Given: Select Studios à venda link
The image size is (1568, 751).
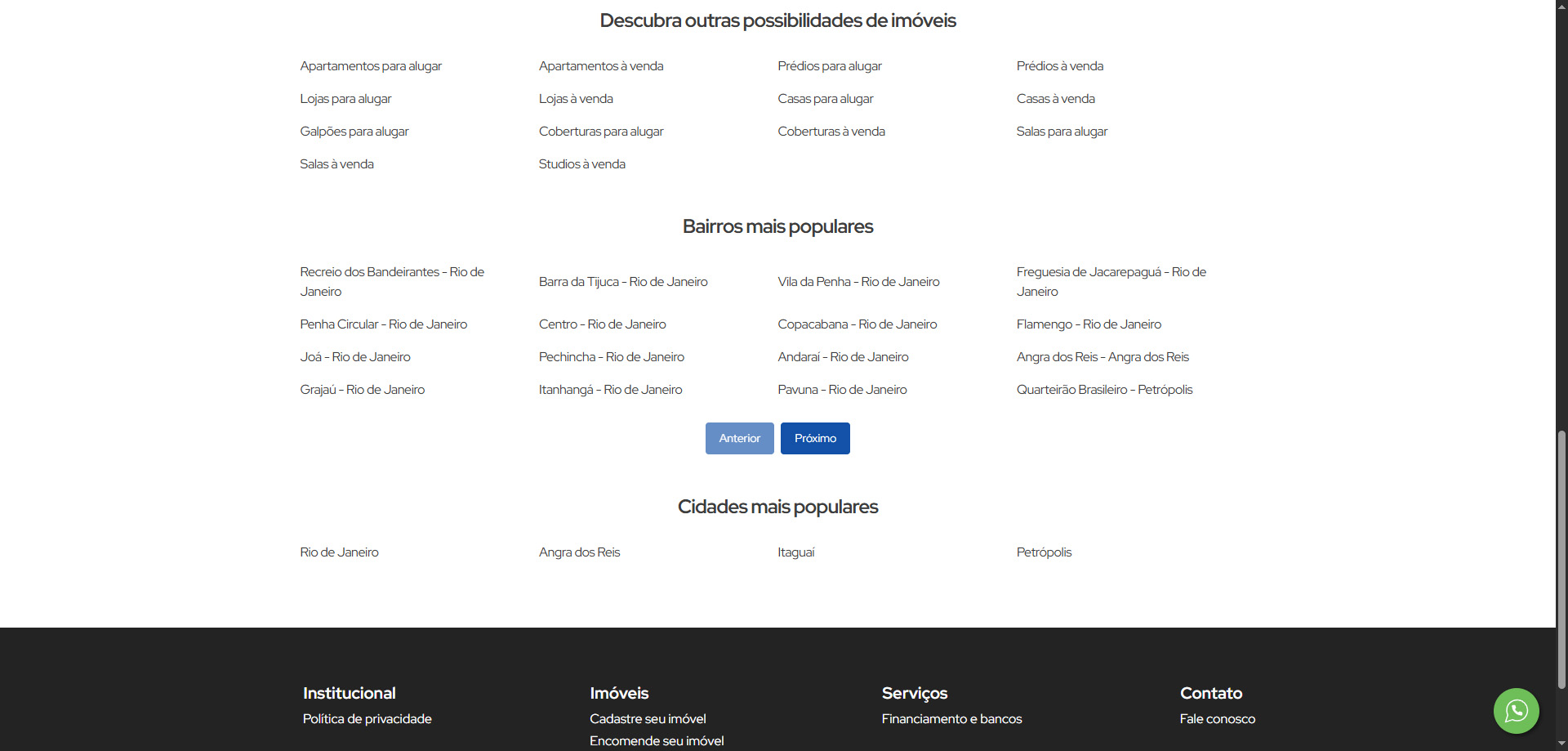Looking at the screenshot, I should [581, 164].
